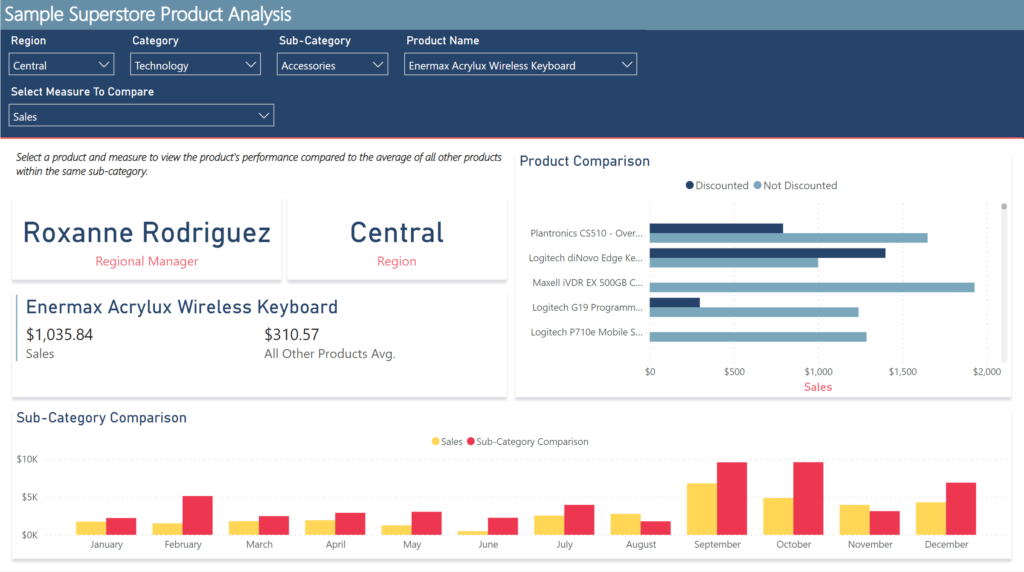Expand the Product Name dropdown
The height and width of the screenshot is (572, 1024).
(520, 65)
